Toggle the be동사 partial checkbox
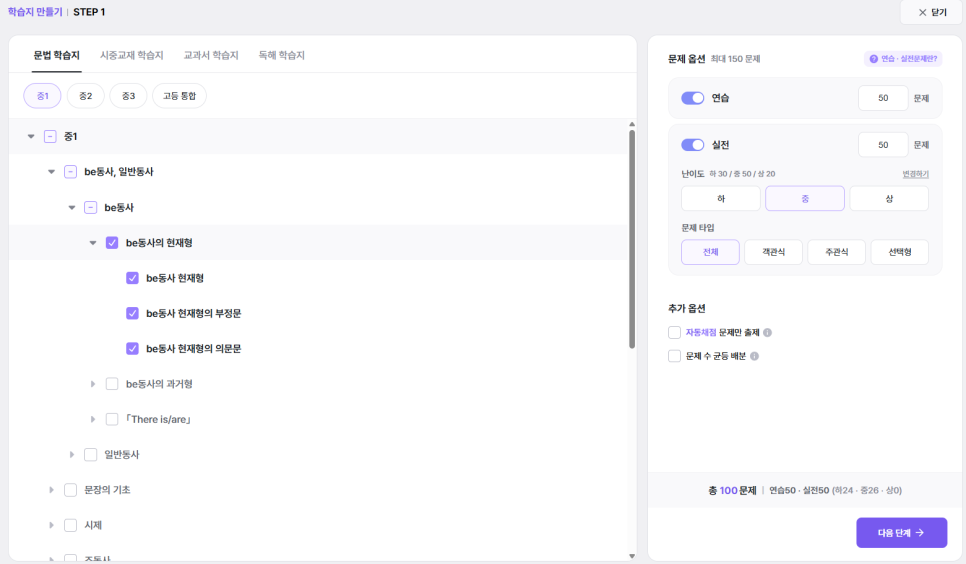The width and height of the screenshot is (966, 564). [x=91, y=207]
